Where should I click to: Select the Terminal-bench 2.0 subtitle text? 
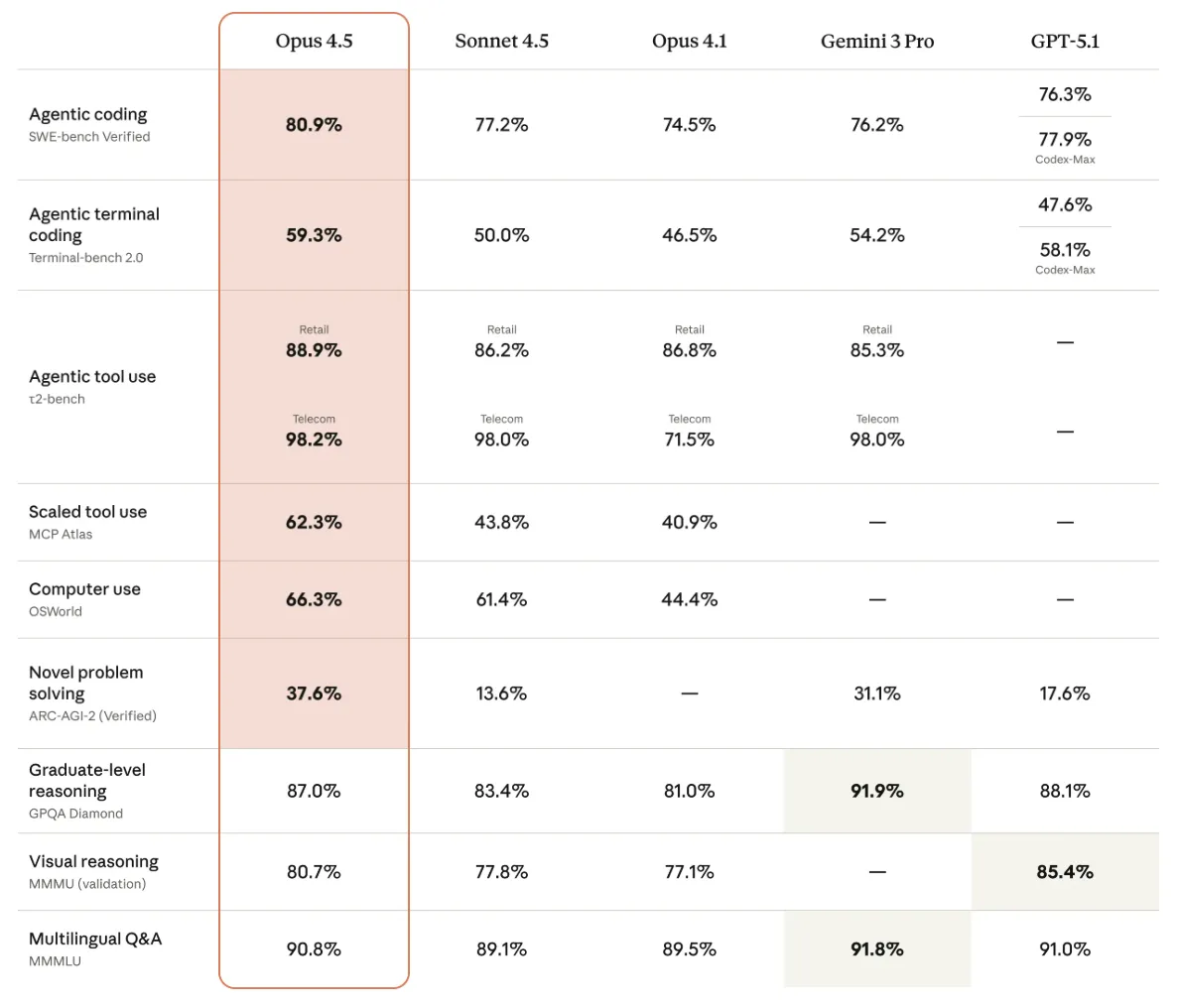pyautogui.click(x=85, y=258)
